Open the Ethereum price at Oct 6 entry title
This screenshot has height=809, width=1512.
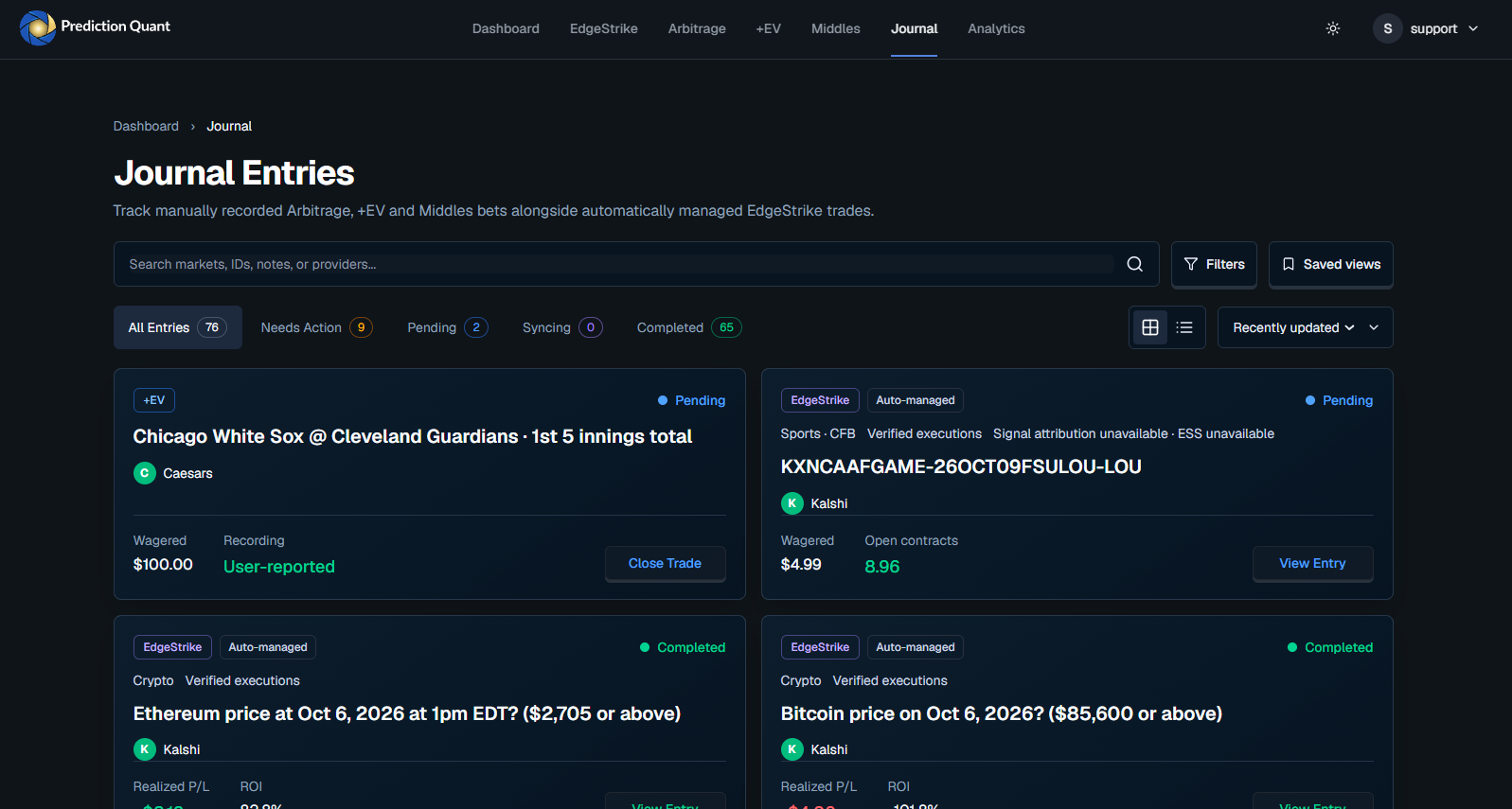pyautogui.click(x=407, y=713)
